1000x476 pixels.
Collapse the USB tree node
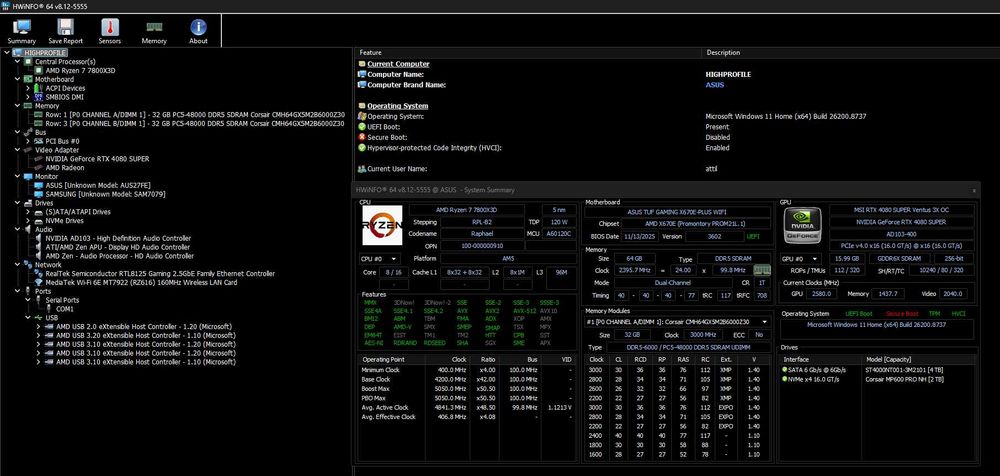[x=28, y=317]
